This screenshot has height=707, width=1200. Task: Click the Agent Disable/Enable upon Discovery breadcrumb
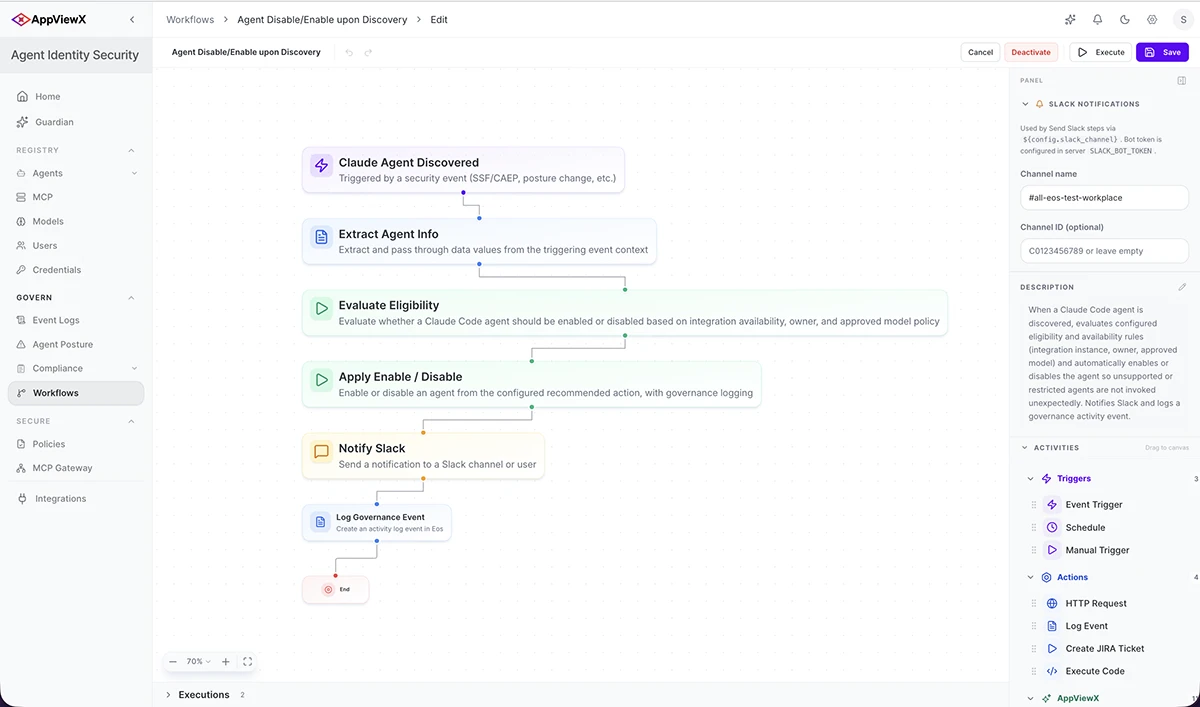[x=322, y=20]
